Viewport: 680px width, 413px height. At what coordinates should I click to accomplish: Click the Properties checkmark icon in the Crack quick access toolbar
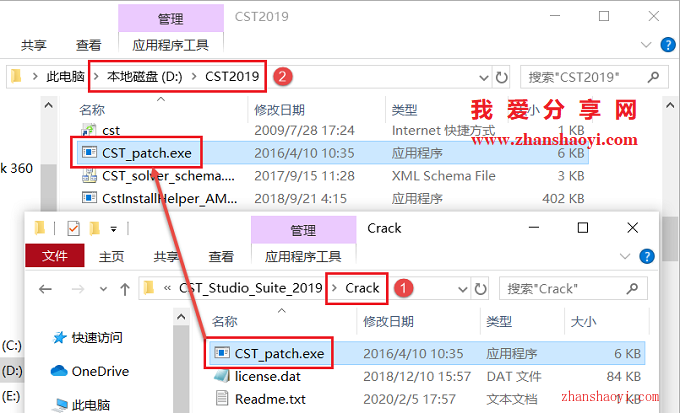(73, 228)
